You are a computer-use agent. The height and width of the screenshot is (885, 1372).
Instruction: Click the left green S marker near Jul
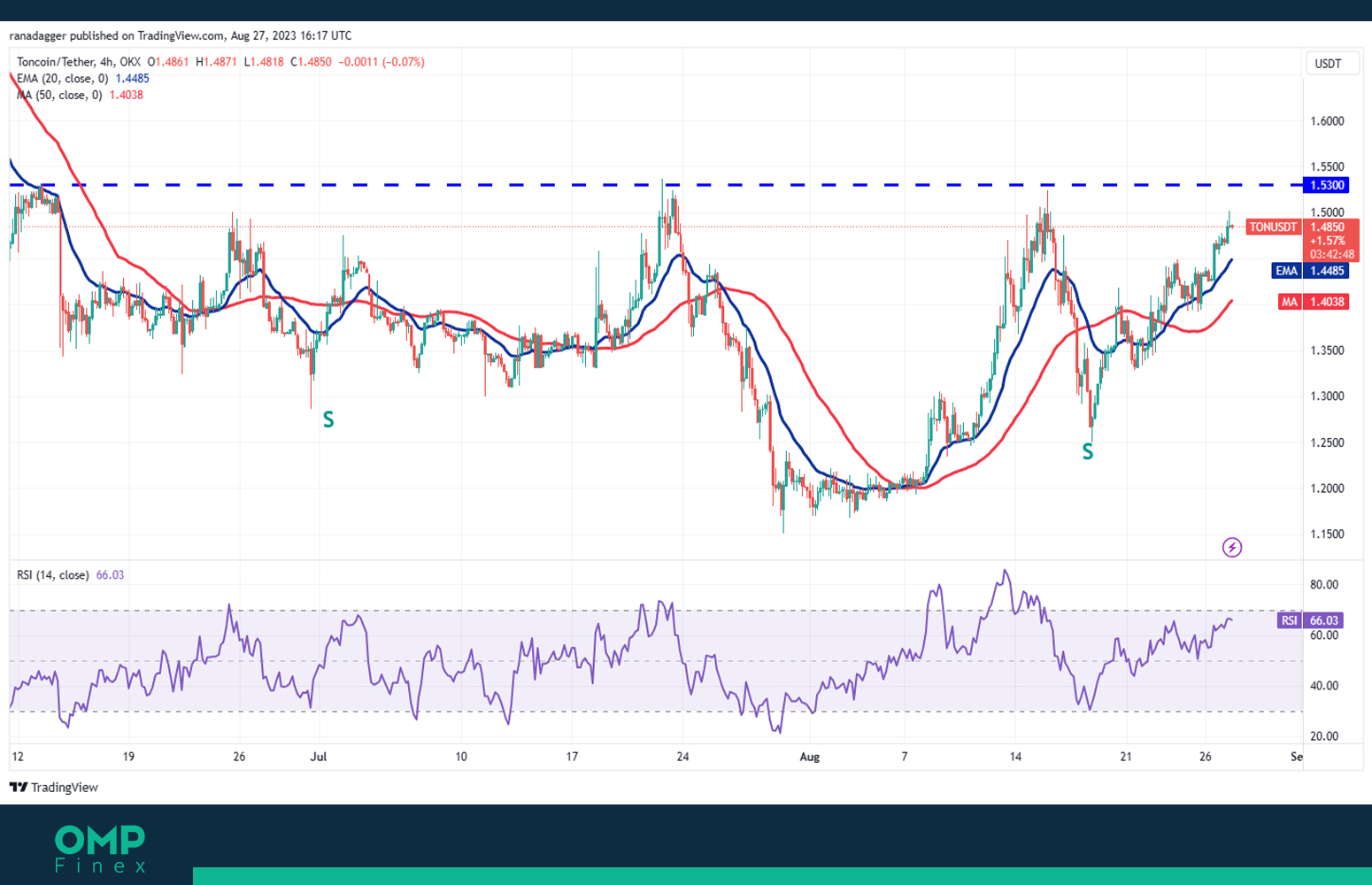click(328, 419)
